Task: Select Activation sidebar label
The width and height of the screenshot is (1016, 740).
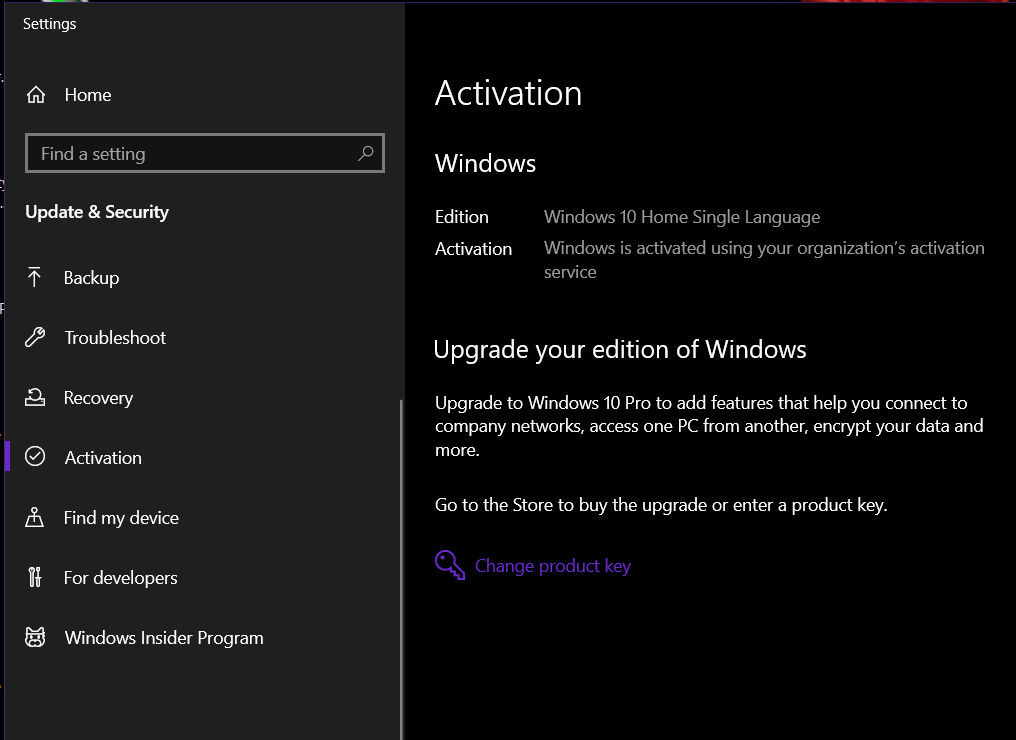Action: [103, 457]
